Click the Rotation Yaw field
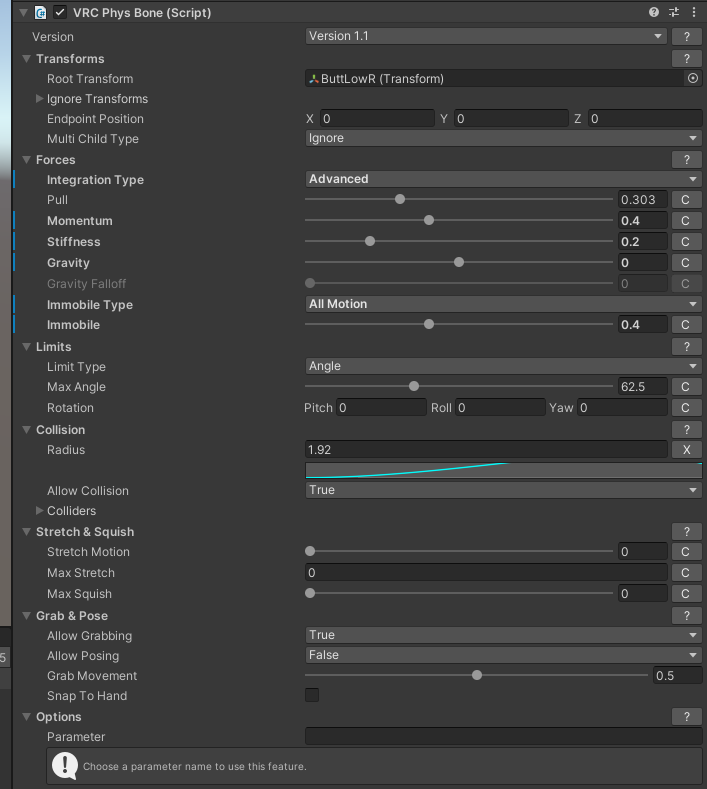 622,408
